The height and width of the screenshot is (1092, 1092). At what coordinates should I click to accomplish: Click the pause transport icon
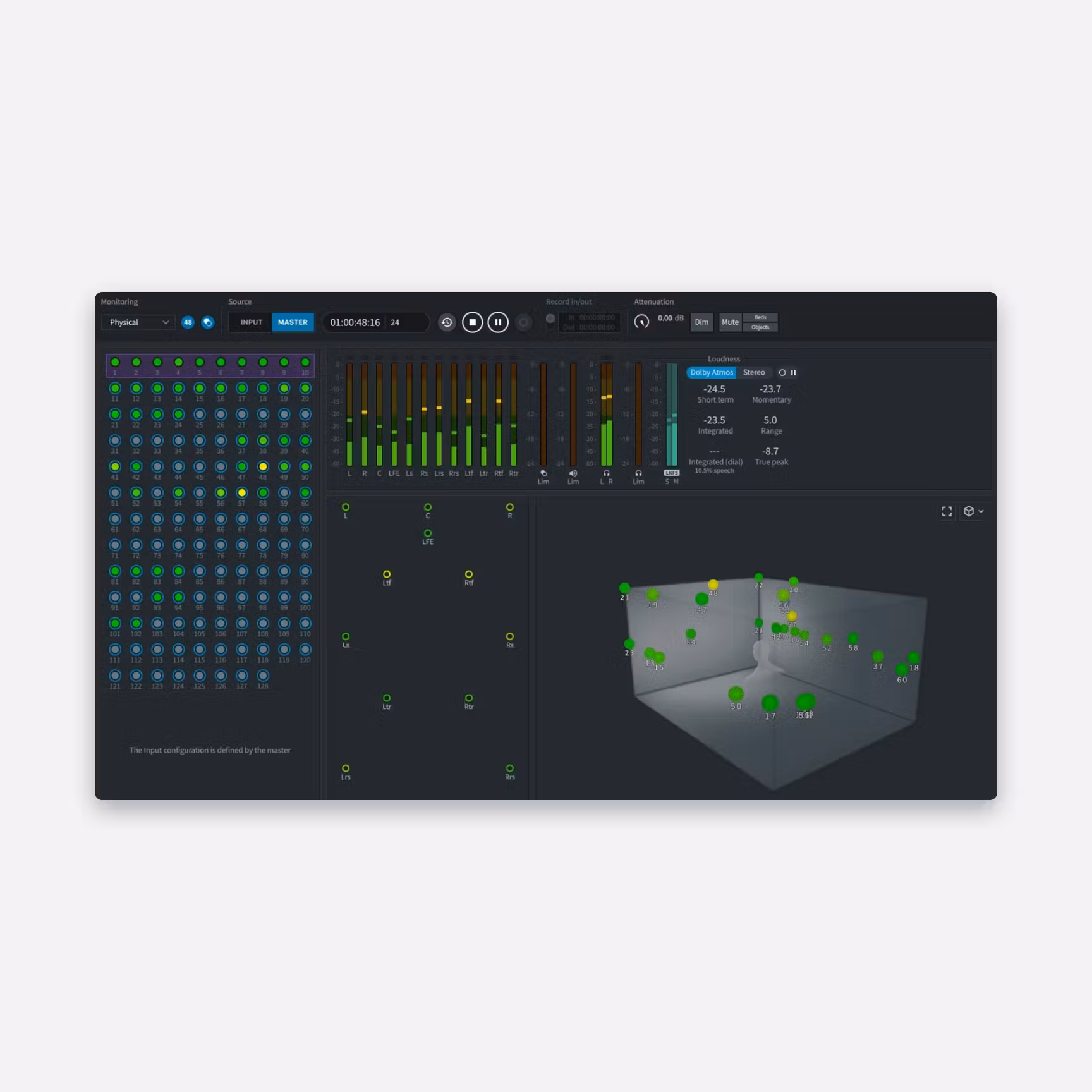[x=498, y=322]
